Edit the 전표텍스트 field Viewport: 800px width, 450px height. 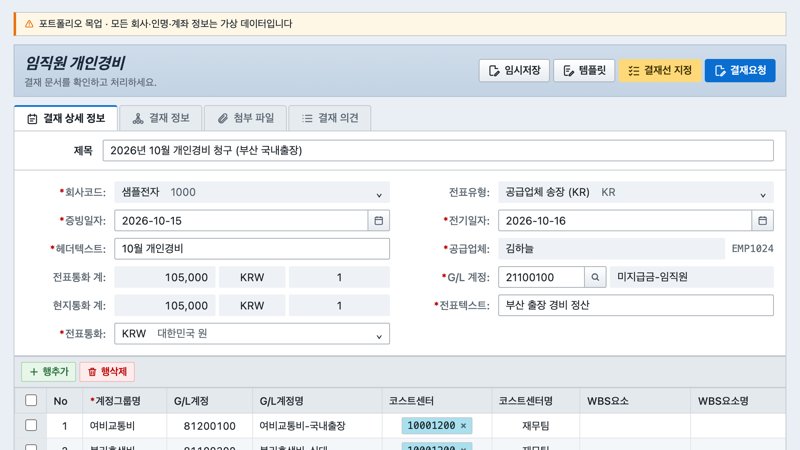click(636, 305)
